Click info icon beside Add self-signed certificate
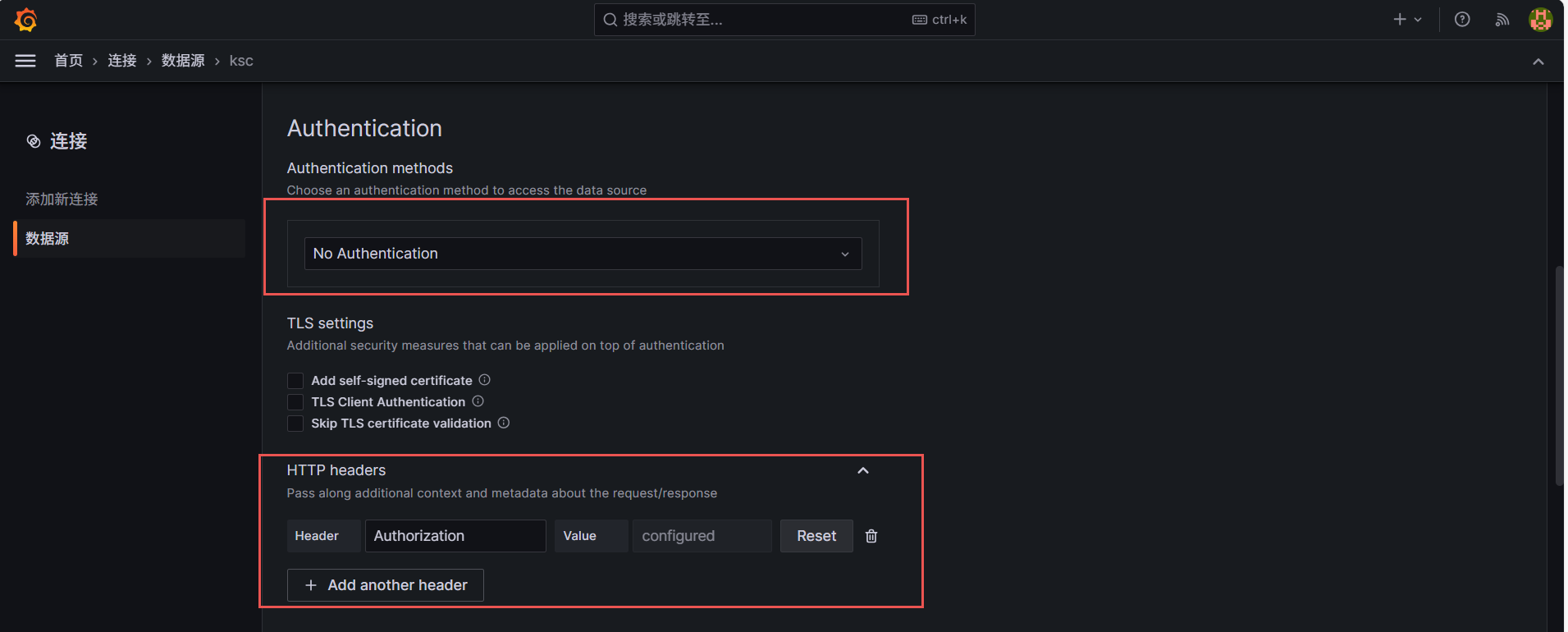Screen dimensions: 1568x632 click(x=485, y=380)
